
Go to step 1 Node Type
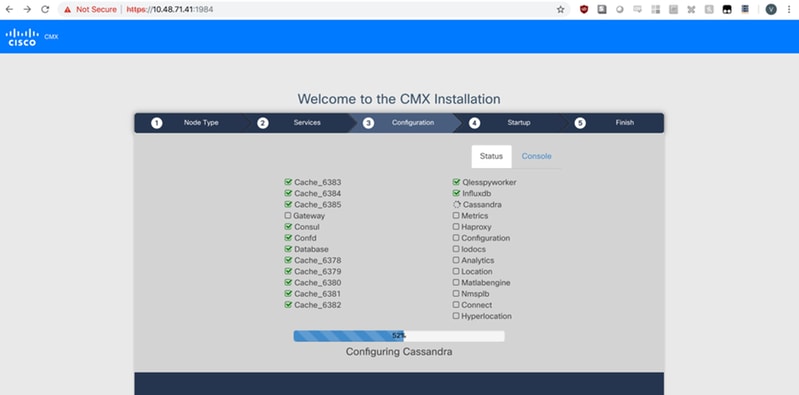point(188,123)
